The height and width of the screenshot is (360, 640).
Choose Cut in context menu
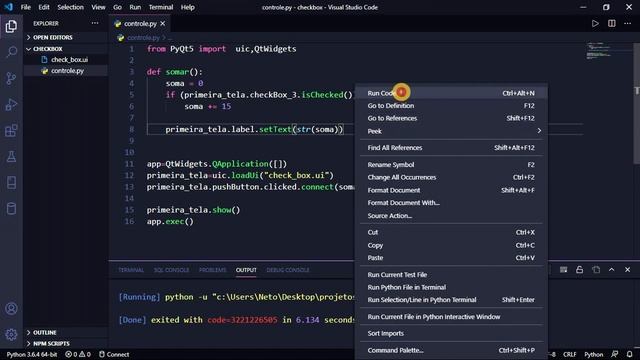(451, 232)
